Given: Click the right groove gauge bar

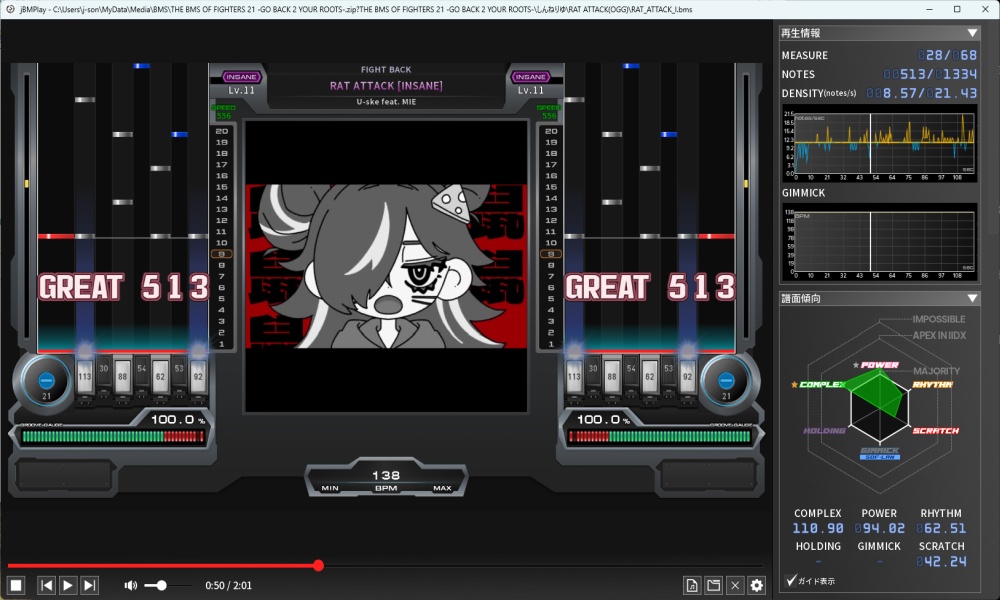Looking at the screenshot, I should click(659, 437).
